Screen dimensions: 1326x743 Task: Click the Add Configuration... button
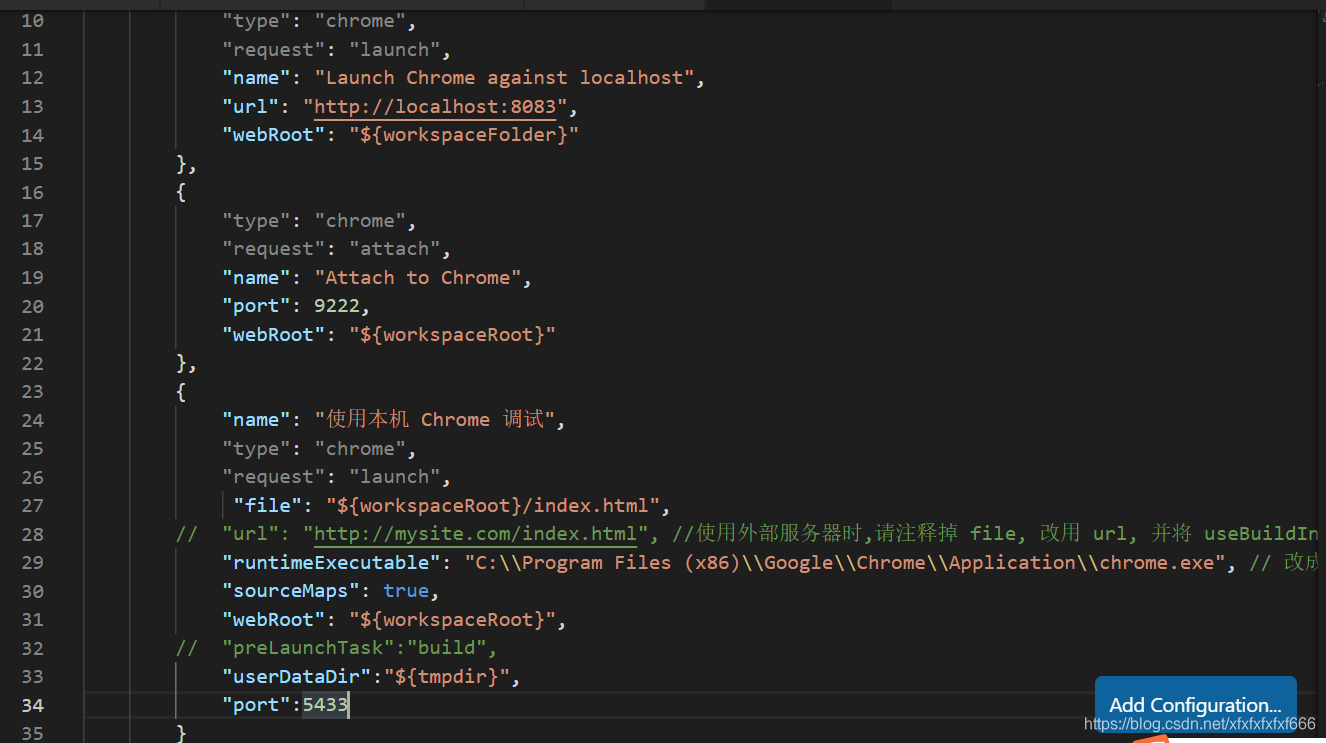pyautogui.click(x=1195, y=705)
